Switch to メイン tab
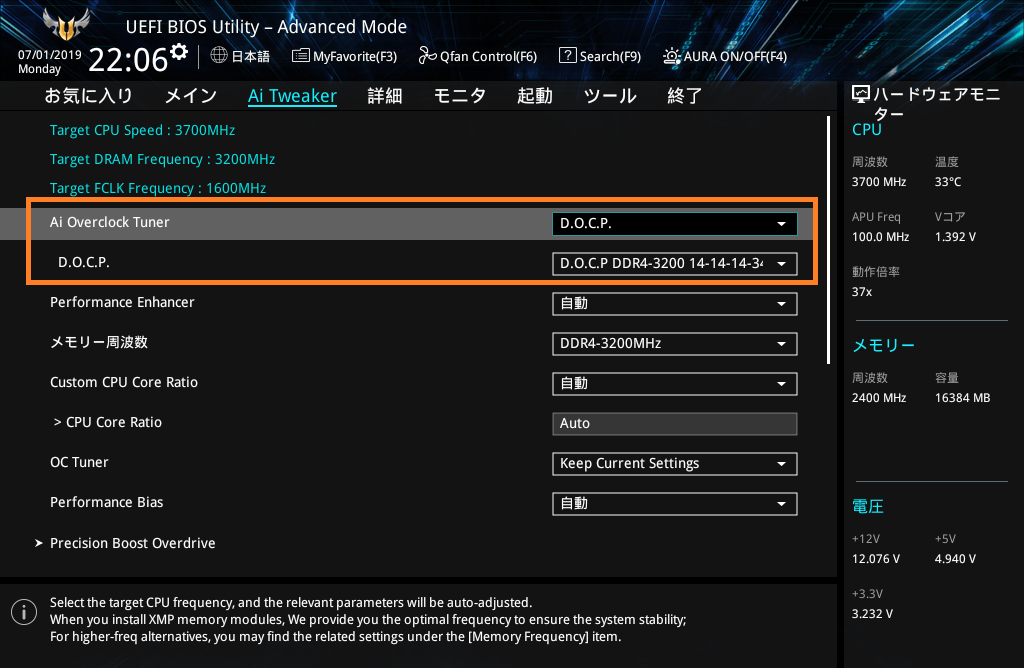The height and width of the screenshot is (668, 1024). coord(191,96)
